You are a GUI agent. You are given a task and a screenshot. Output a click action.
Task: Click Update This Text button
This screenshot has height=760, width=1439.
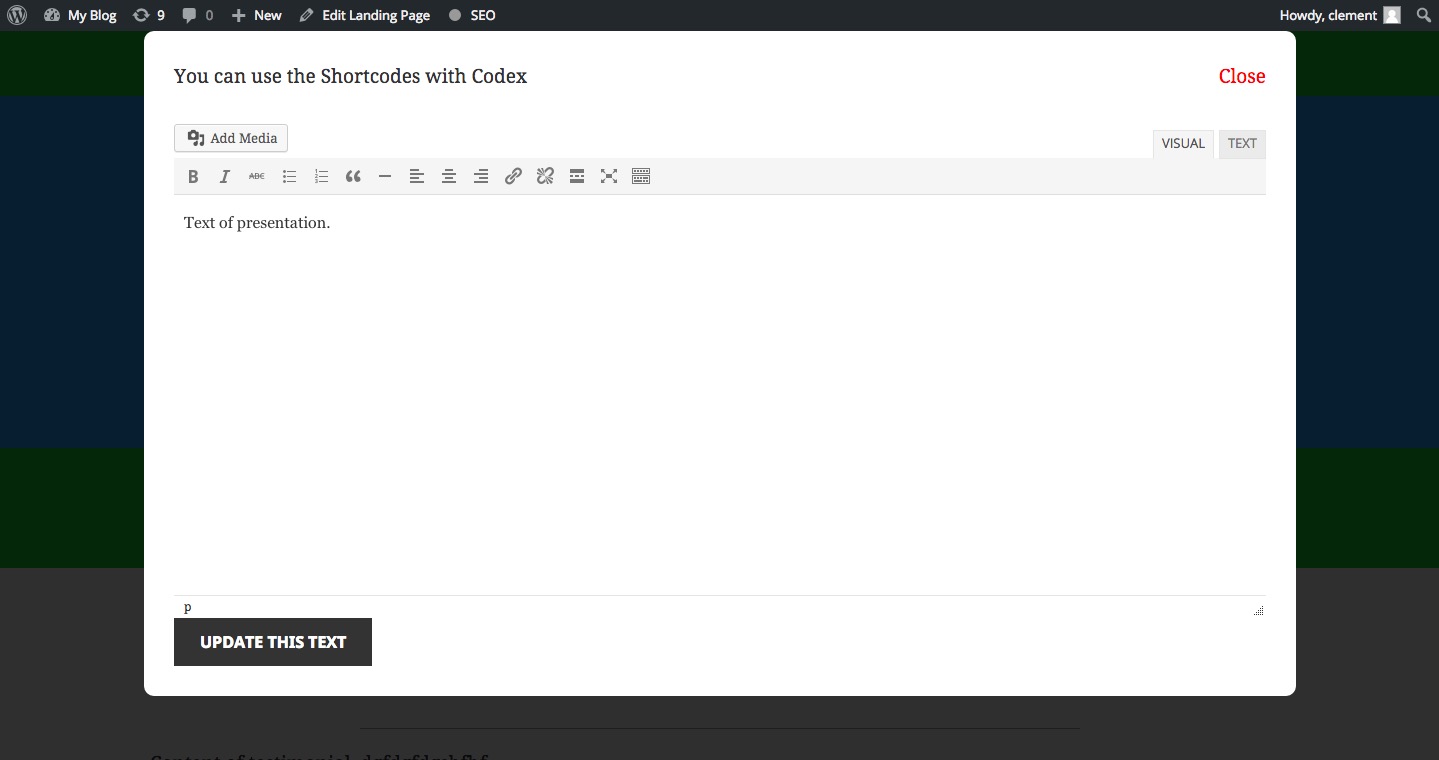coord(273,642)
